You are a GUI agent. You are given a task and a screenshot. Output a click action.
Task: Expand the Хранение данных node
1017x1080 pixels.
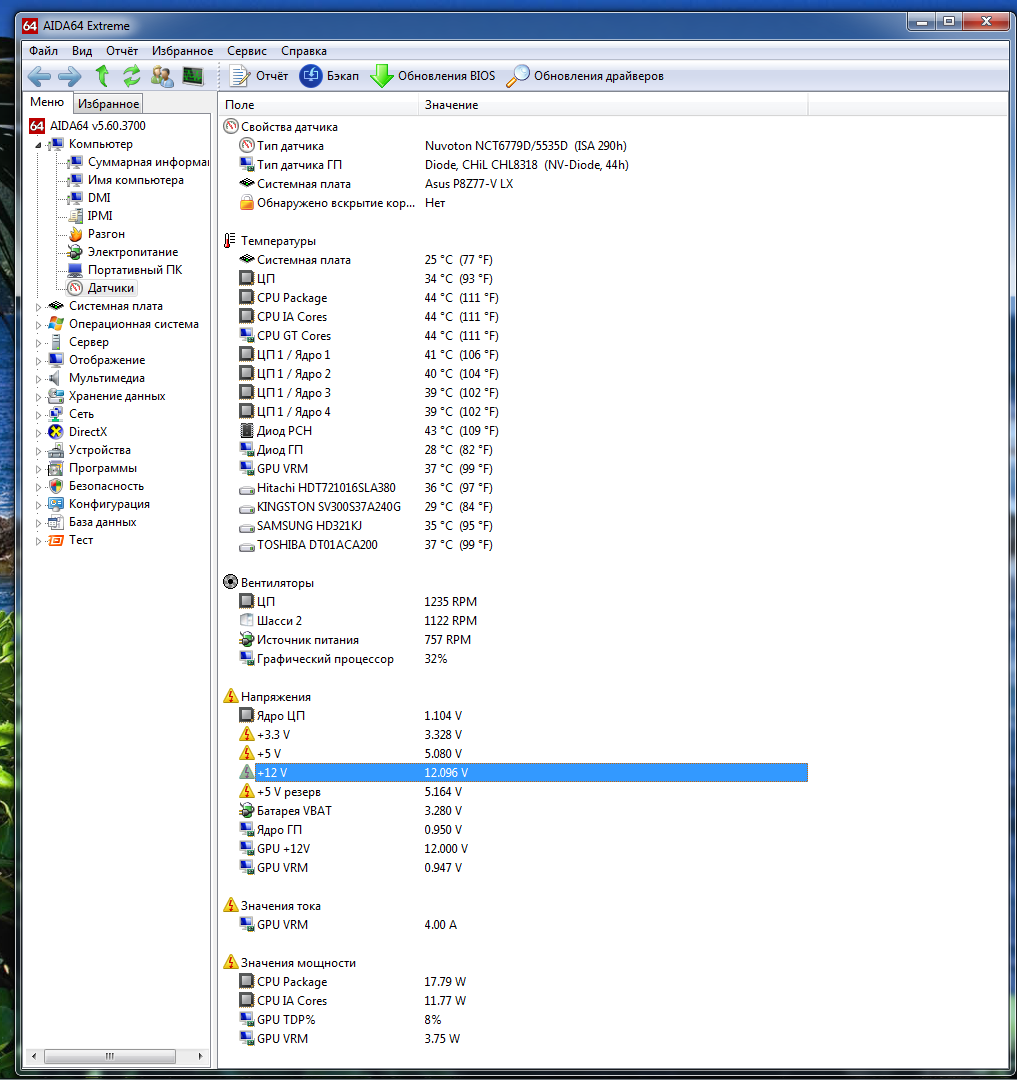(39, 397)
